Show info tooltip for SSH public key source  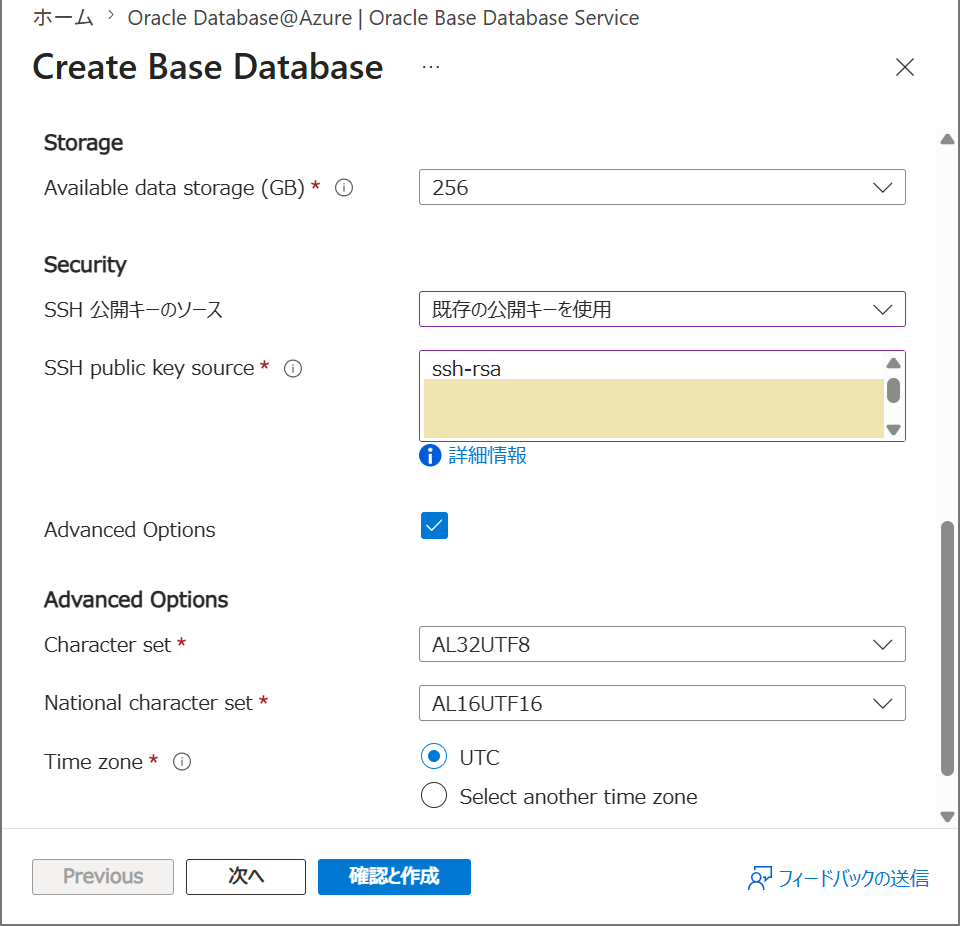[293, 369]
